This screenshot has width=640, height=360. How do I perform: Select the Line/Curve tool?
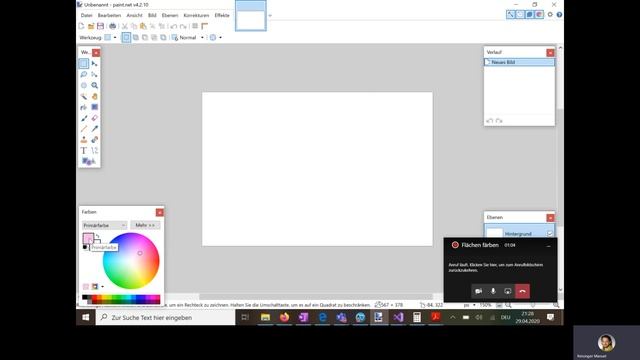95,151
